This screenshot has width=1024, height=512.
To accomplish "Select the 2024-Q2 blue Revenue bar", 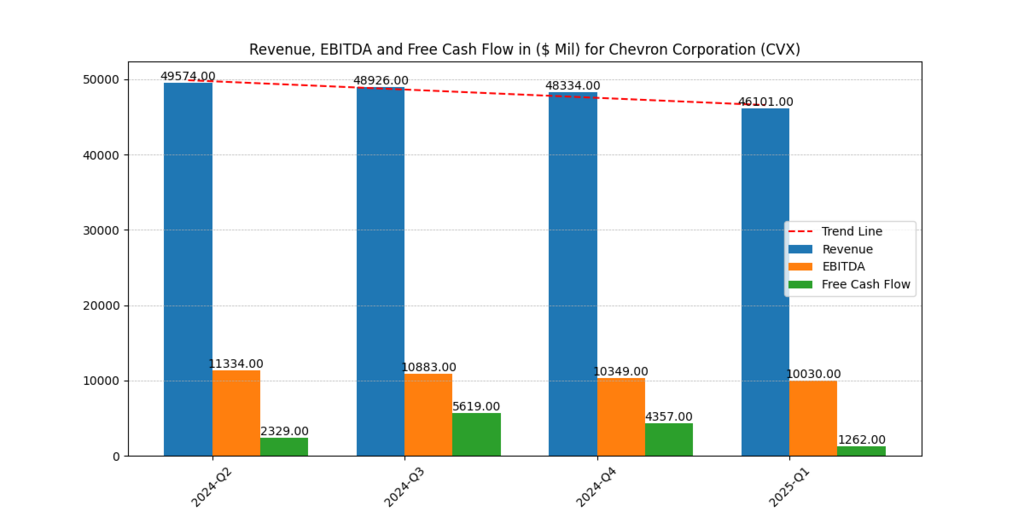I will pos(188,270).
